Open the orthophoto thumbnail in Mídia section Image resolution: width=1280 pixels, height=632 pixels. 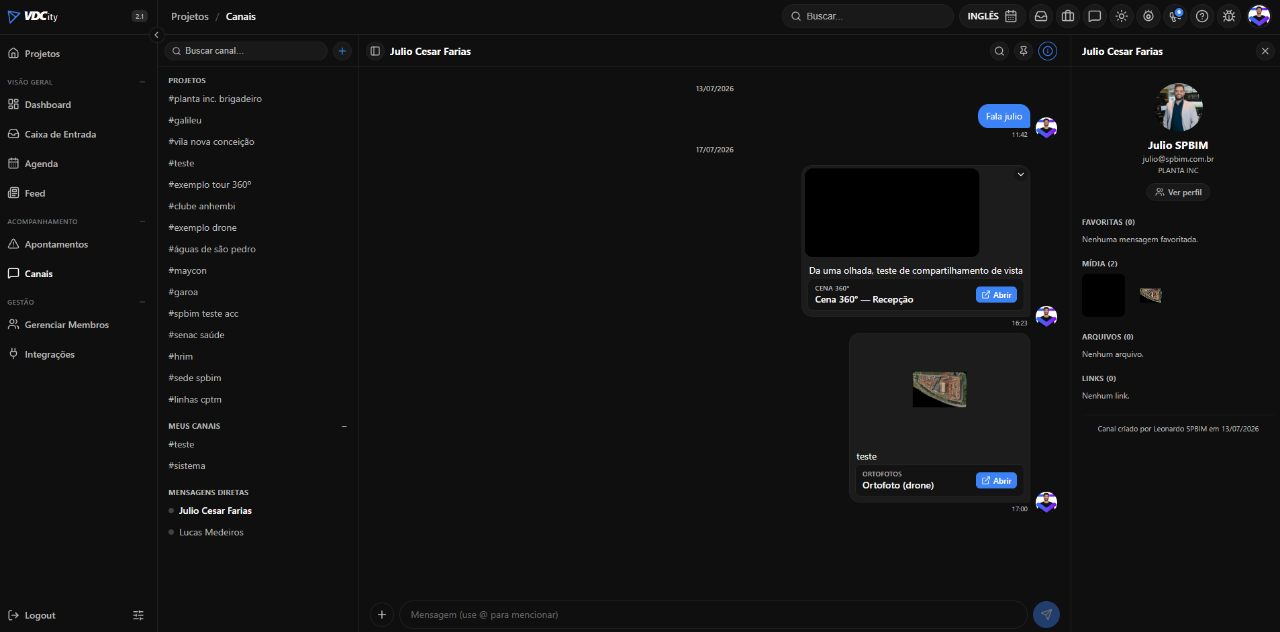[x=1150, y=295]
